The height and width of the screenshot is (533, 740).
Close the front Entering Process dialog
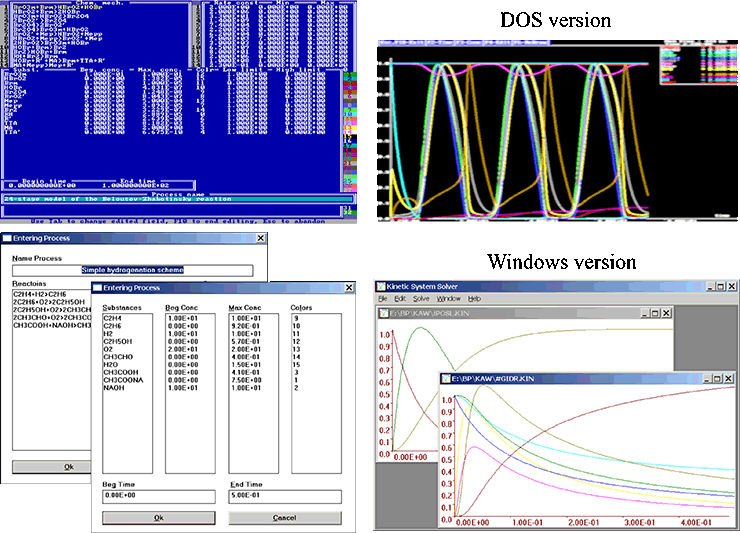click(347, 288)
